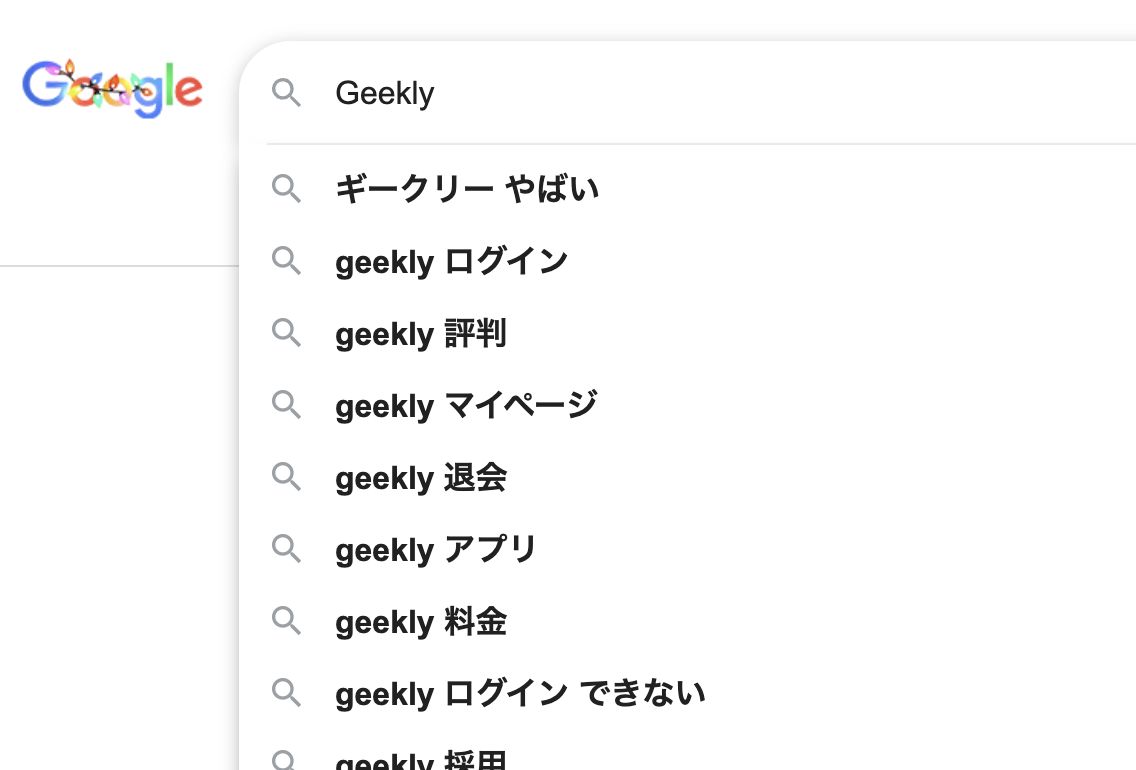
Task: Select the geekly マイページ suggestion
Action: click(466, 405)
